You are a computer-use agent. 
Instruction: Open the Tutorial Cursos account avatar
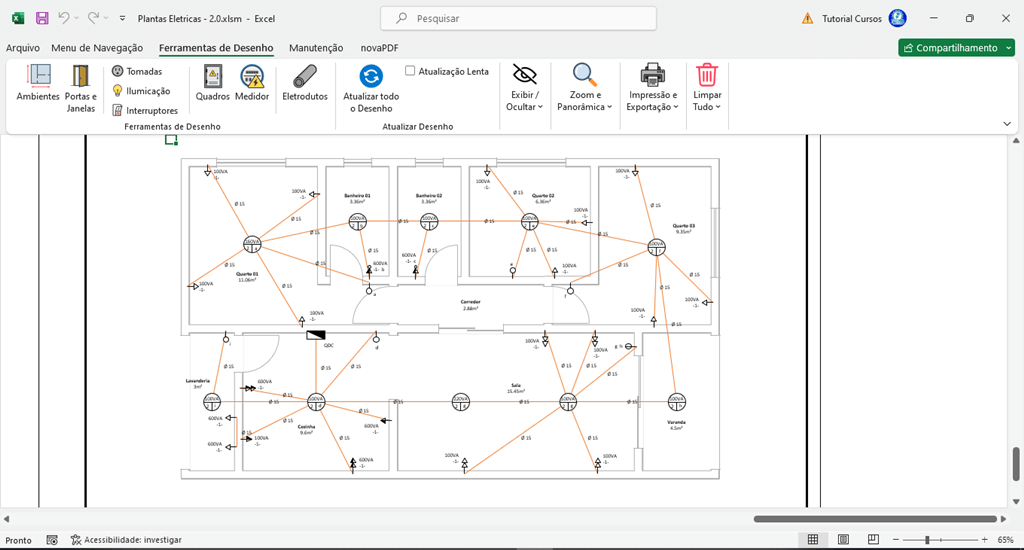tap(898, 18)
